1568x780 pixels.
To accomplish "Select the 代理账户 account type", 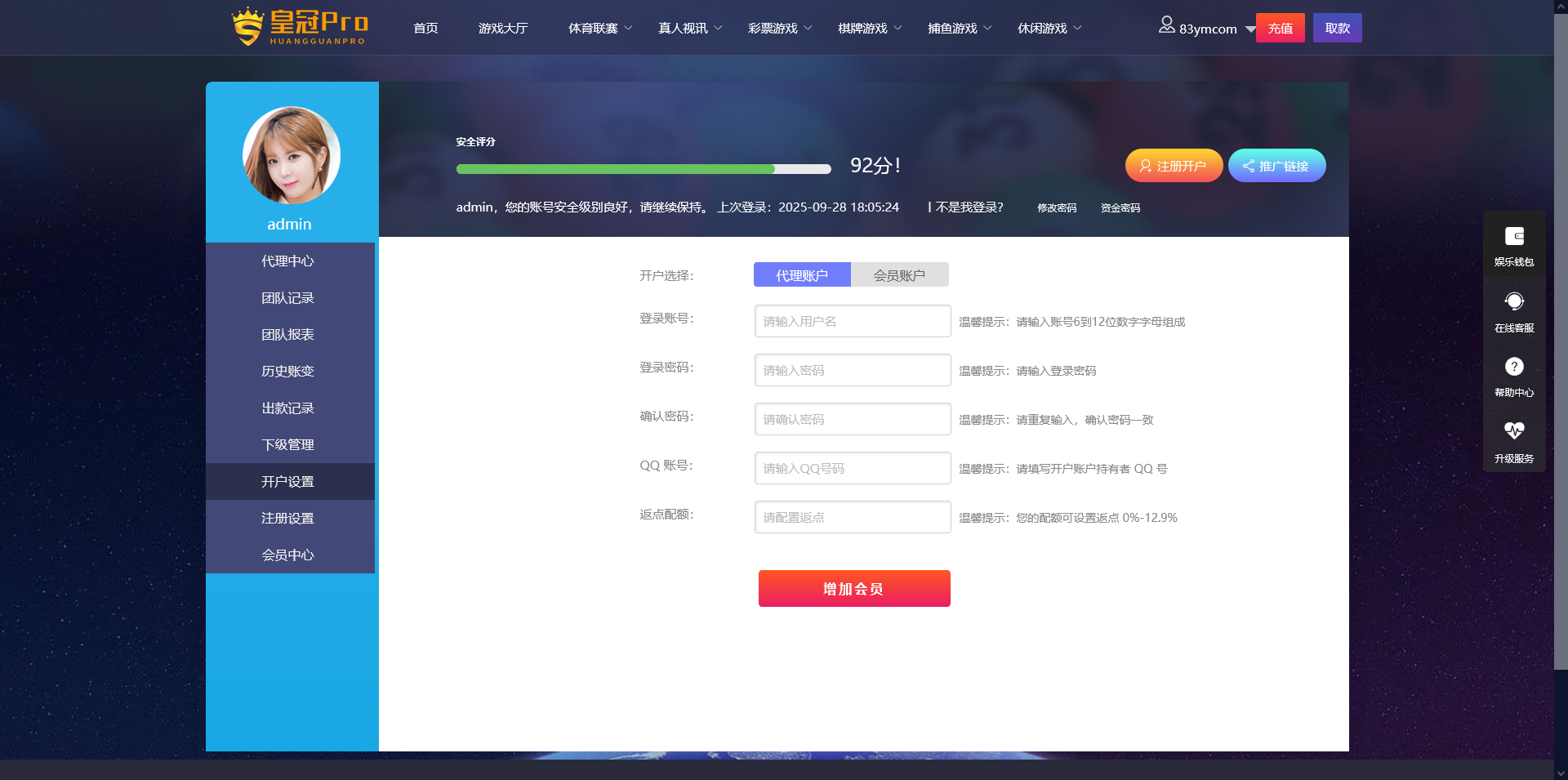I will [801, 275].
